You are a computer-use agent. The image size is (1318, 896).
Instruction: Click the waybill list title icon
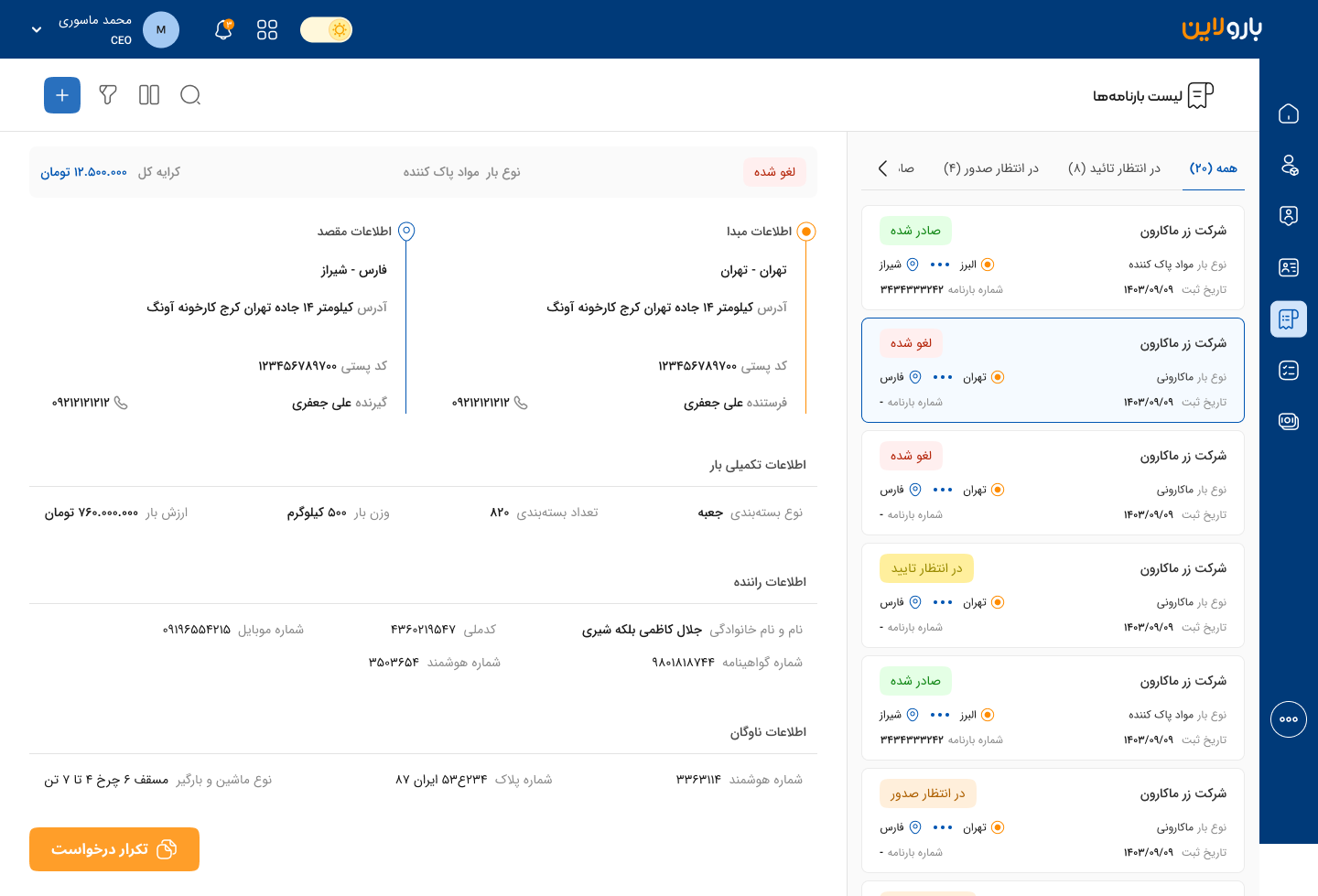1201,95
